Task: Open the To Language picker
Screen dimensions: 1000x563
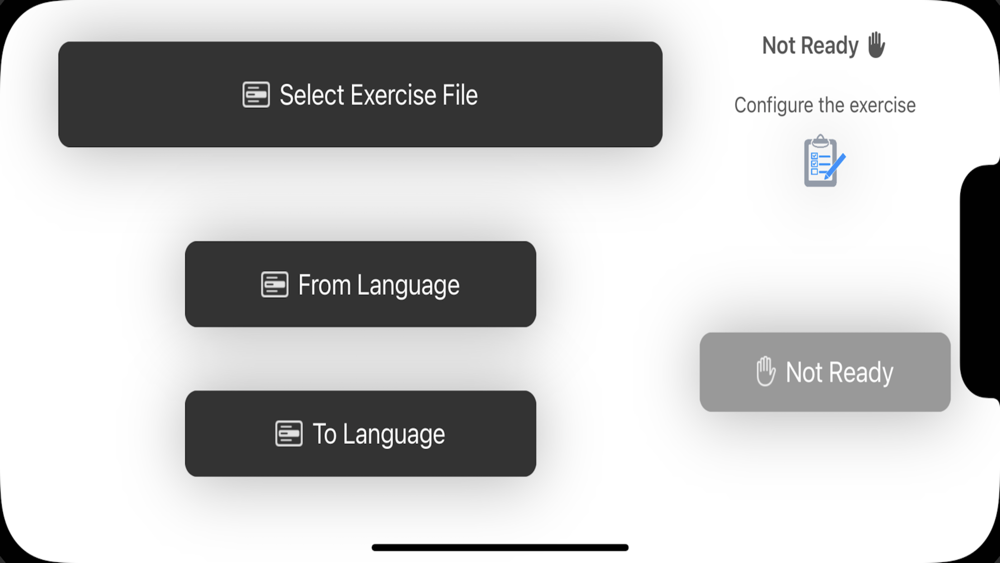Action: point(360,434)
